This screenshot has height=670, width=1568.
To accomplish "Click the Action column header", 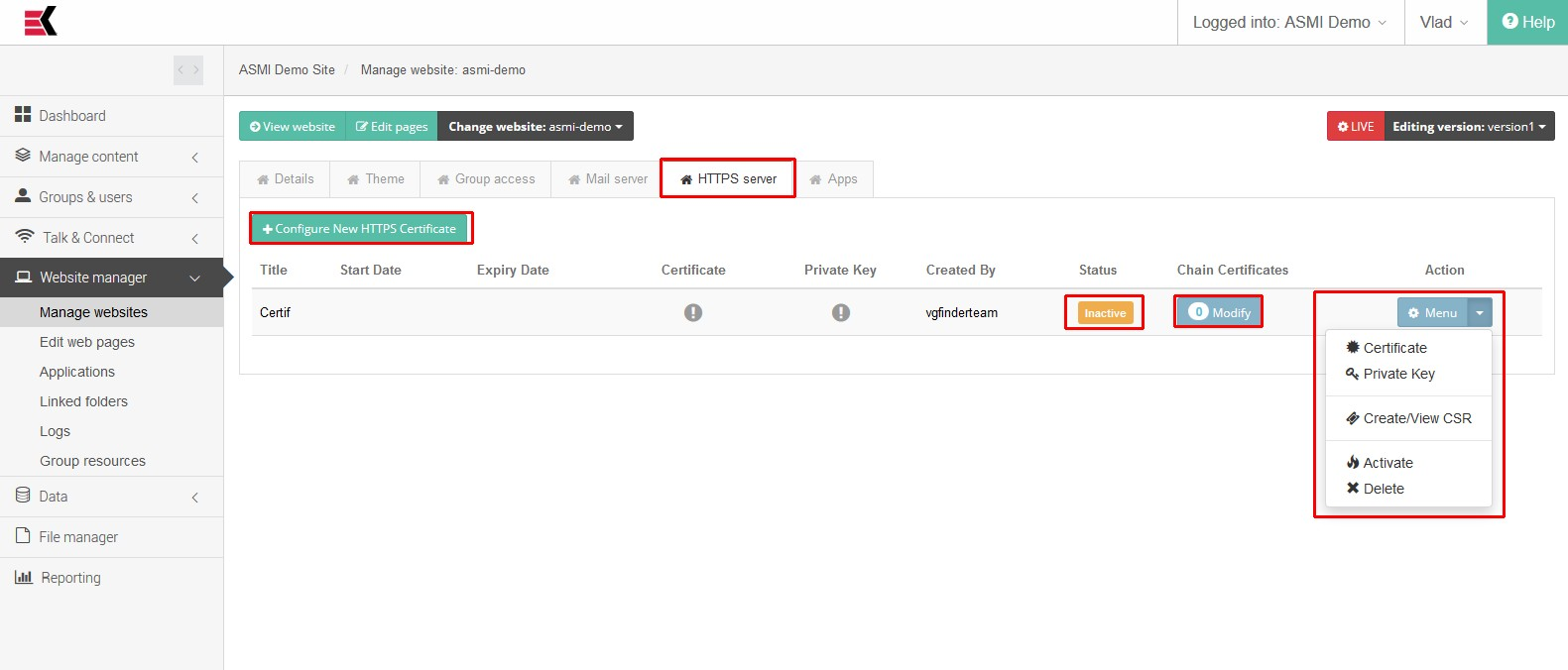I will (x=1445, y=270).
